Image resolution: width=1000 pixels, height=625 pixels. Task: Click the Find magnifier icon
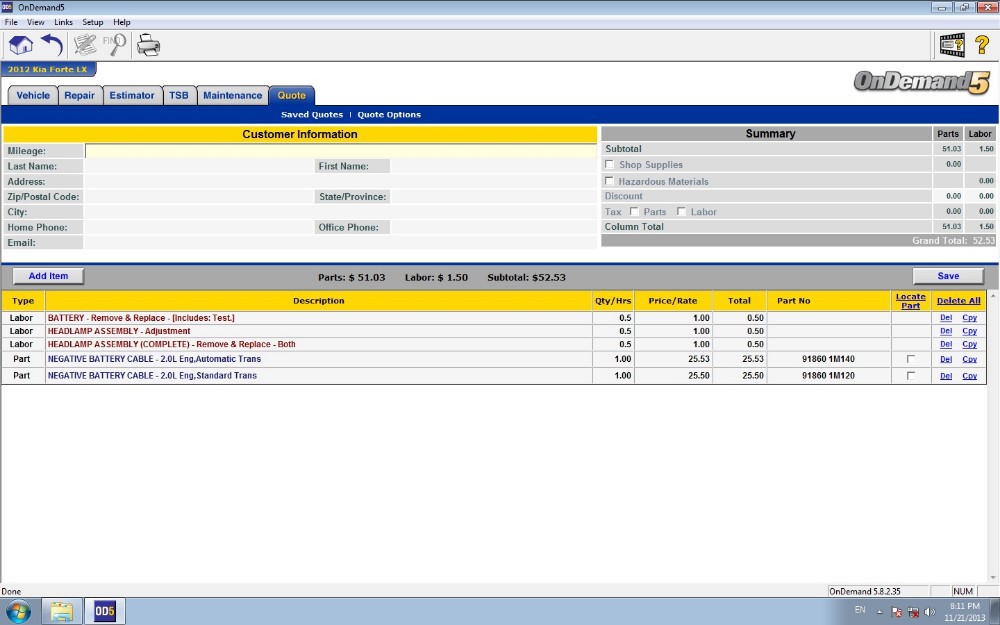117,45
